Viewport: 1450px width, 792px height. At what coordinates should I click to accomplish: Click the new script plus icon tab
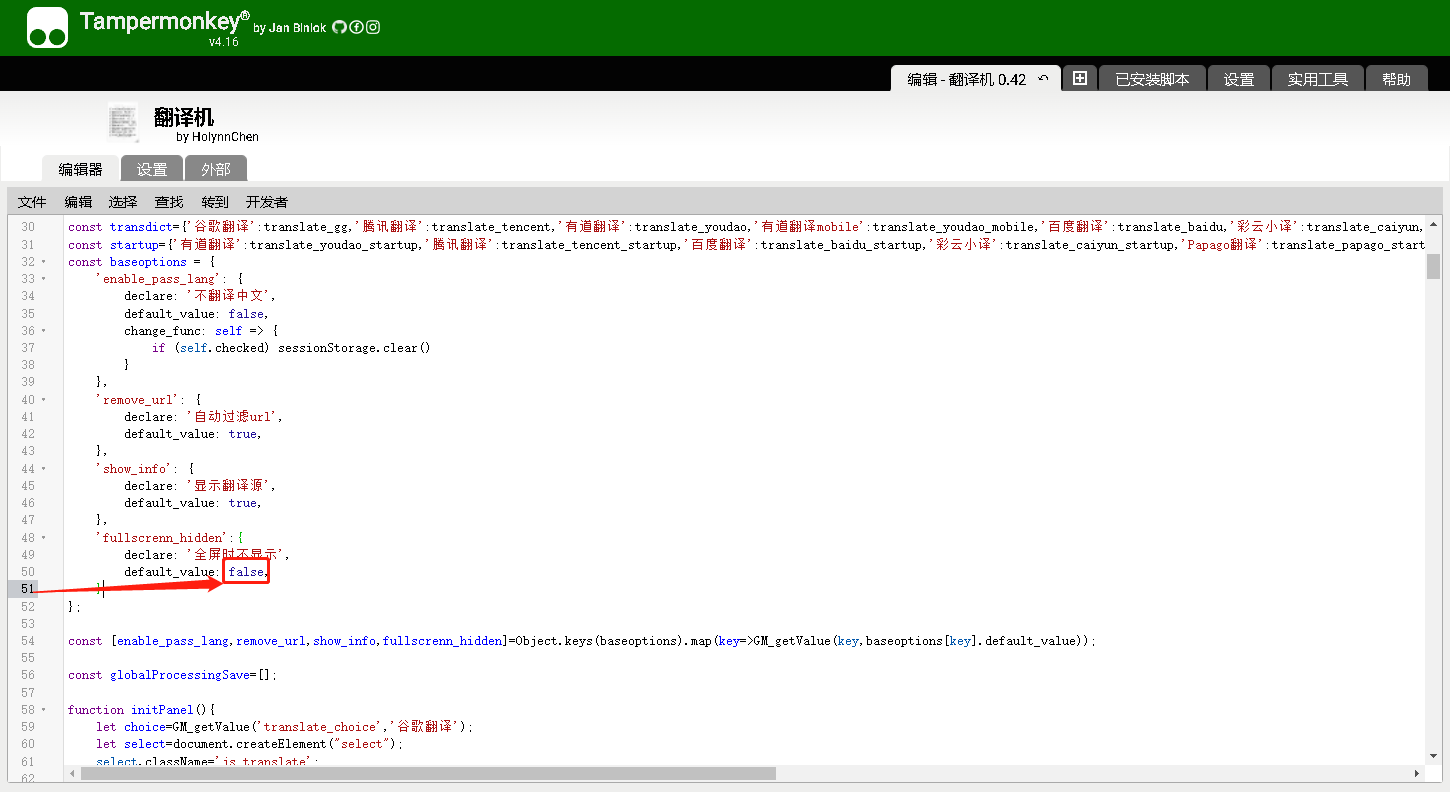(x=1080, y=78)
